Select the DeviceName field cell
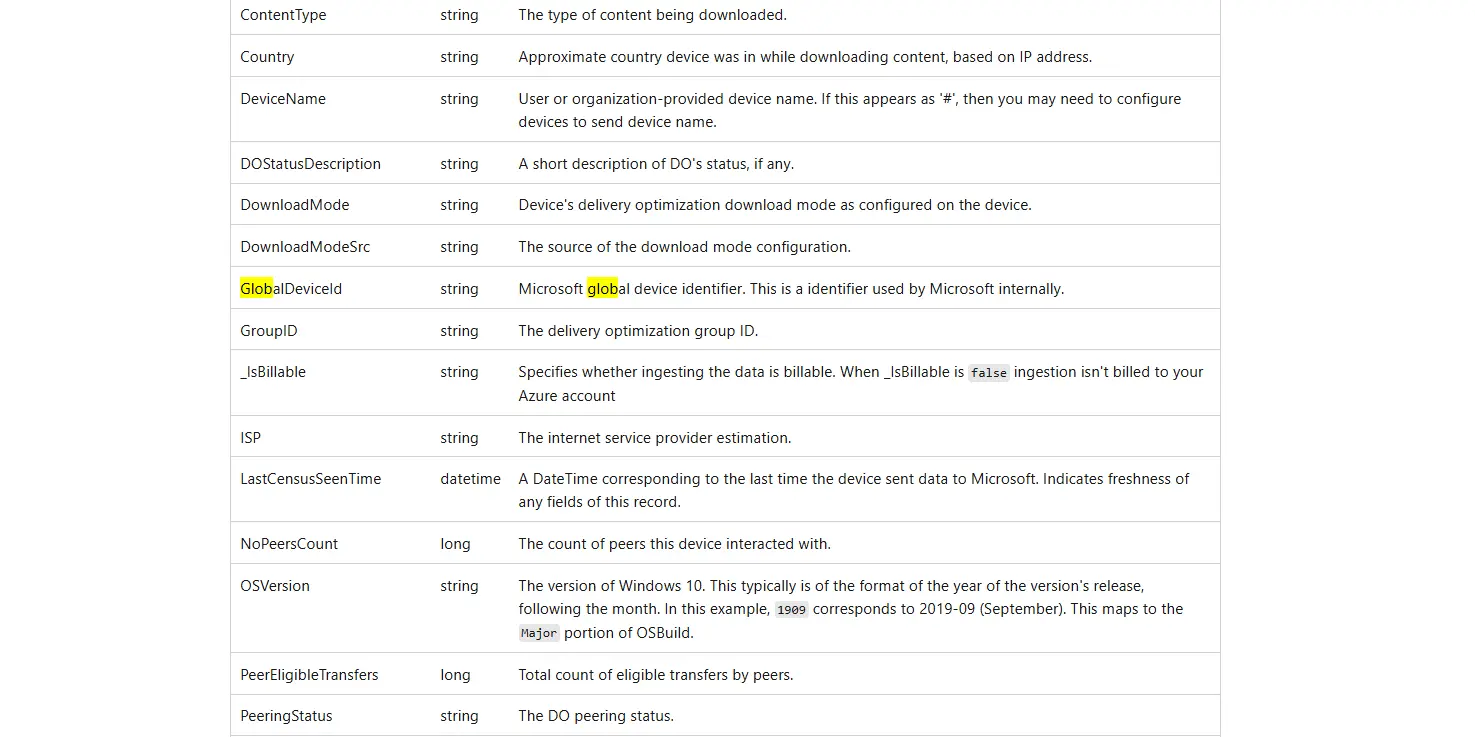The height and width of the screenshot is (737, 1475). point(283,99)
